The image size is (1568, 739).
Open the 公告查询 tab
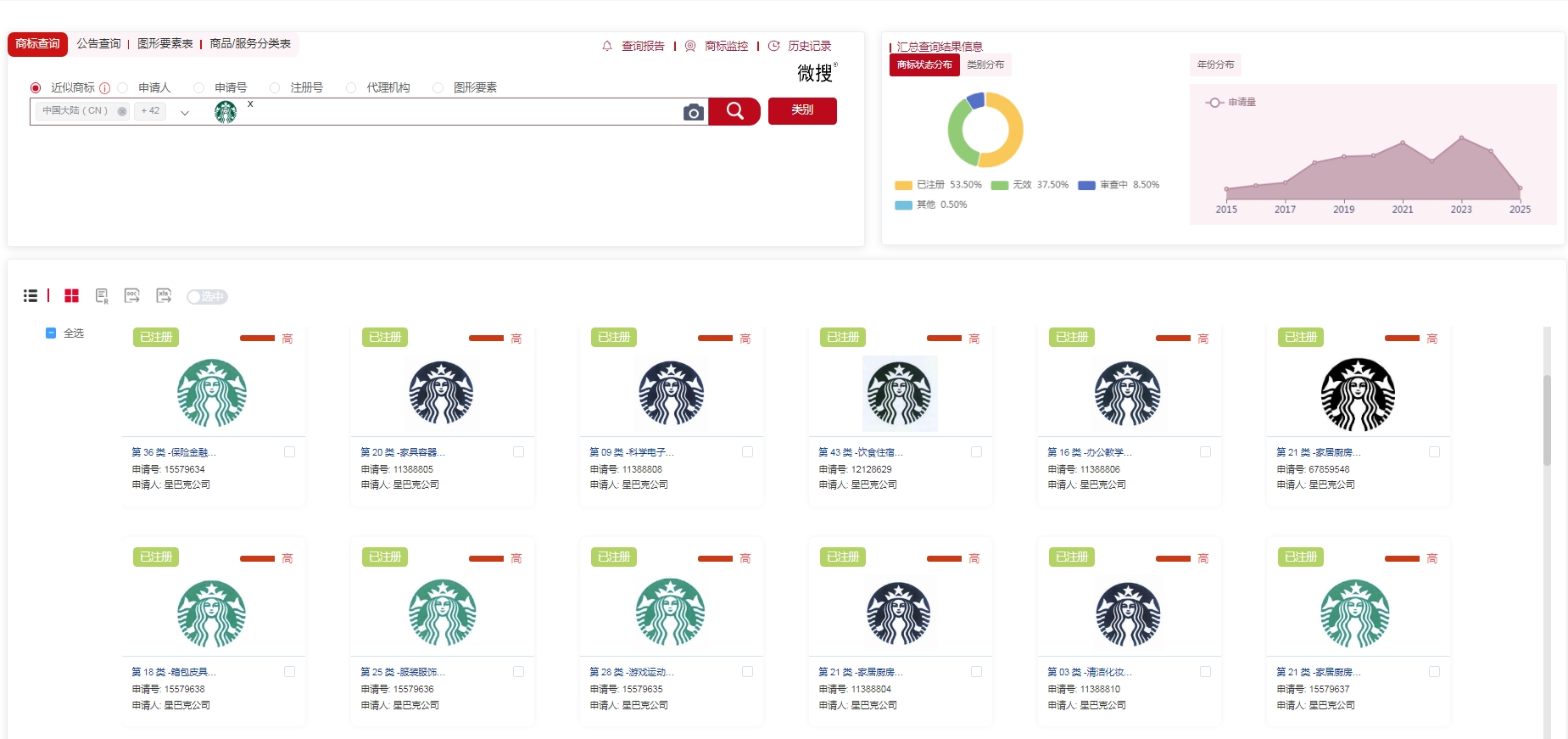click(x=98, y=43)
